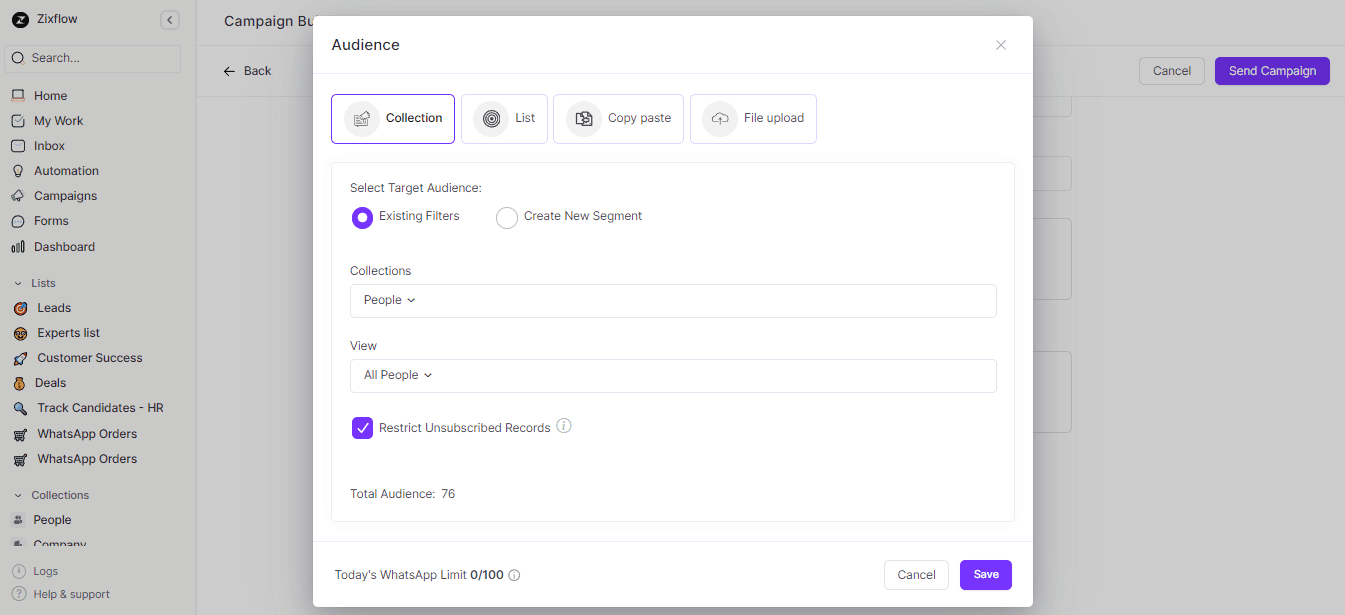
Task: Open Automation from the lightbulb icon
Action: tap(18, 171)
